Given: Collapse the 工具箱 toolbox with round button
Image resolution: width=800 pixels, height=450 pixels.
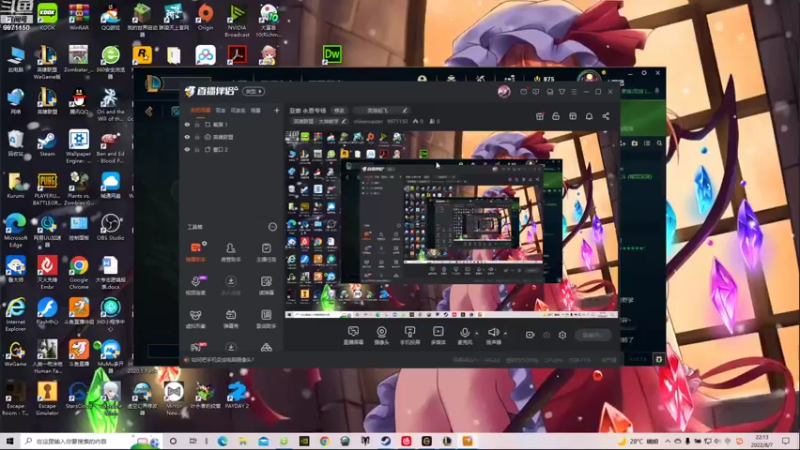Looking at the screenshot, I should [272, 227].
